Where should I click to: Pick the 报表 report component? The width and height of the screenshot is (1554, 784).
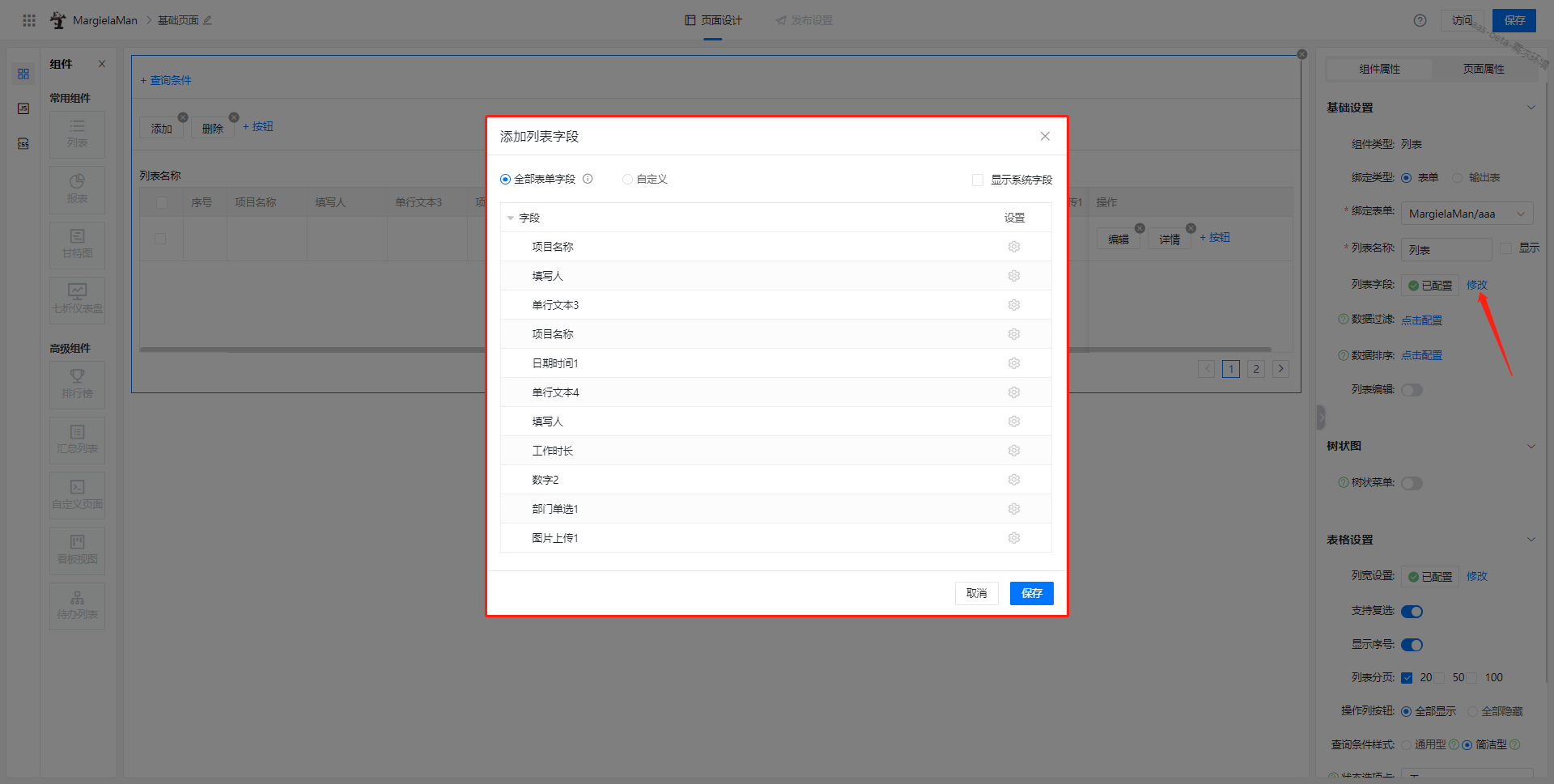point(77,189)
